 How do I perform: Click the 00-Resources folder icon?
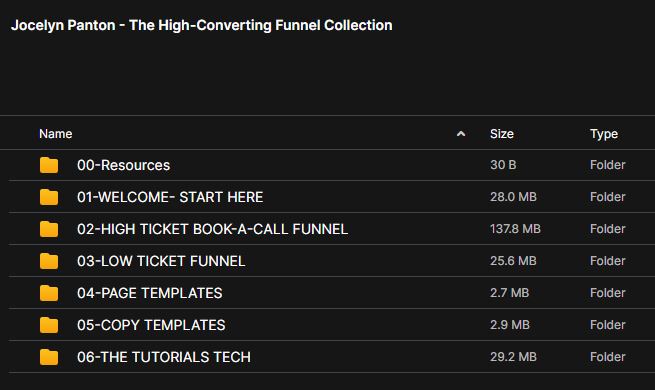(49, 165)
